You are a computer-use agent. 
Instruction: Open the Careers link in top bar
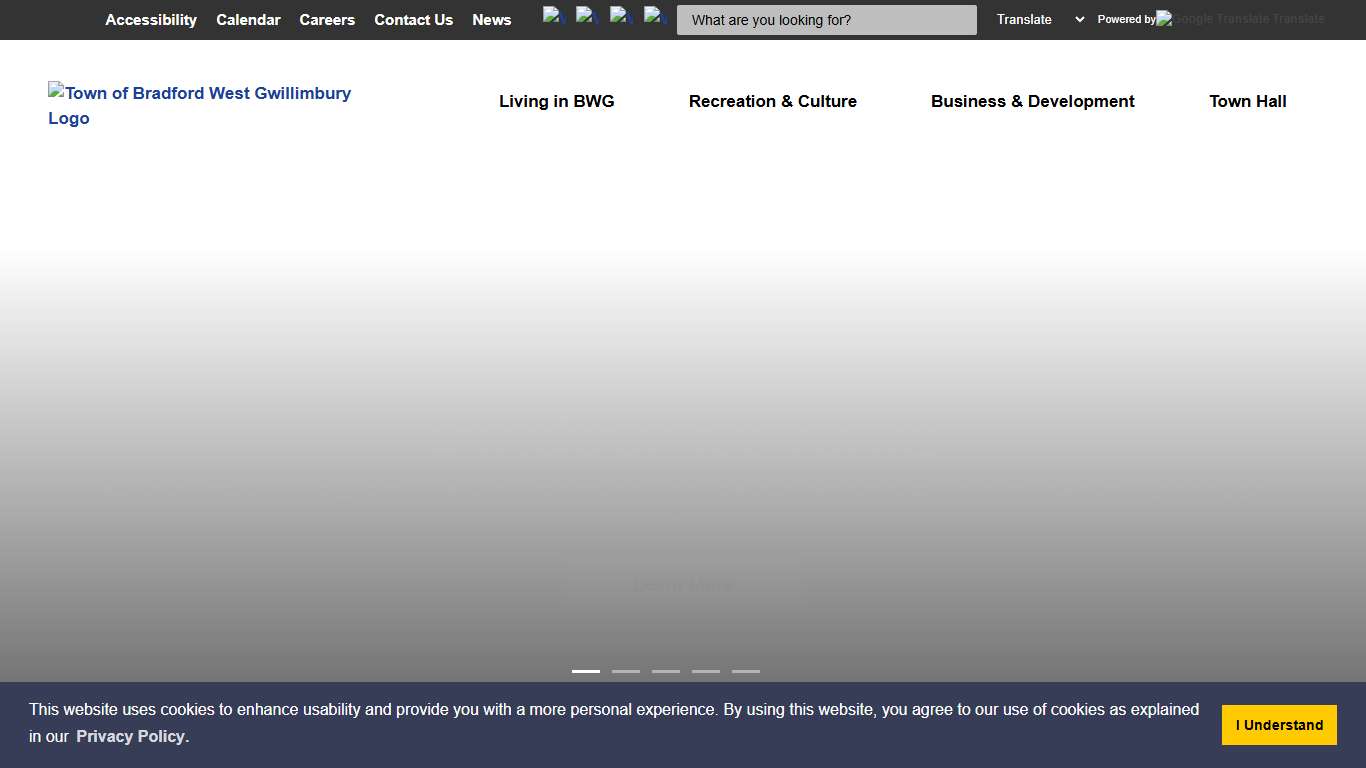(327, 20)
